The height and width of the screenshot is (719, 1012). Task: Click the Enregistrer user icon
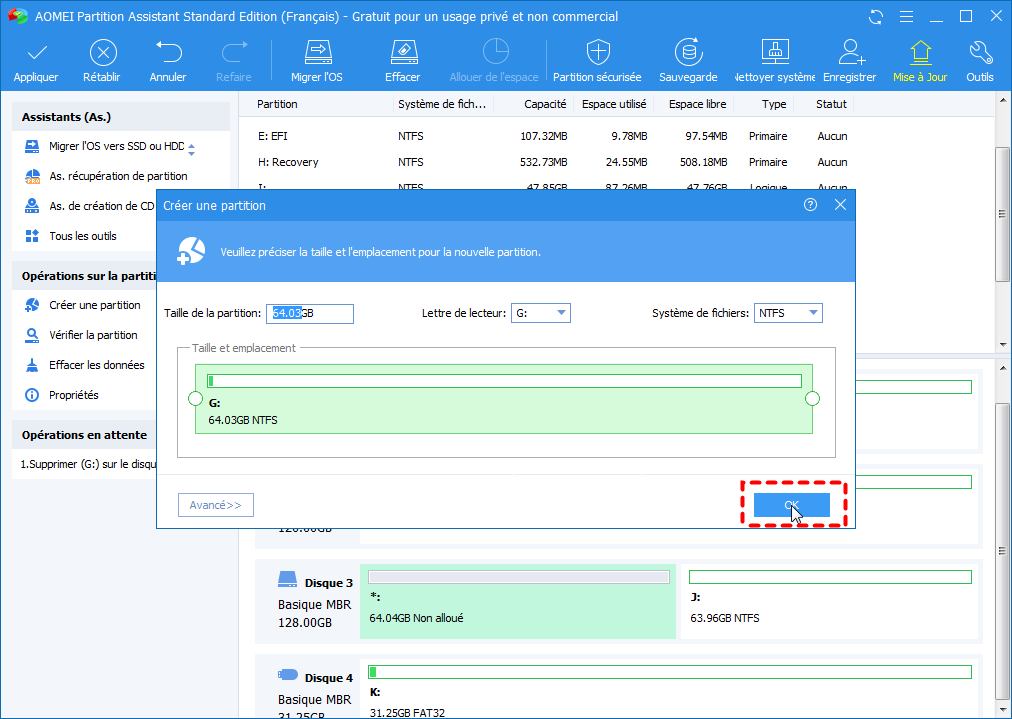[x=850, y=53]
